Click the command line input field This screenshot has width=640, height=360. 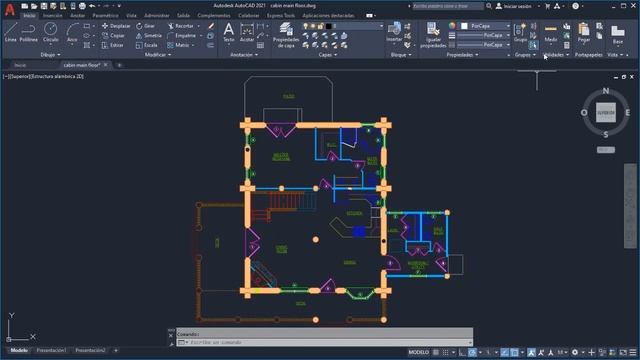pos(324,342)
